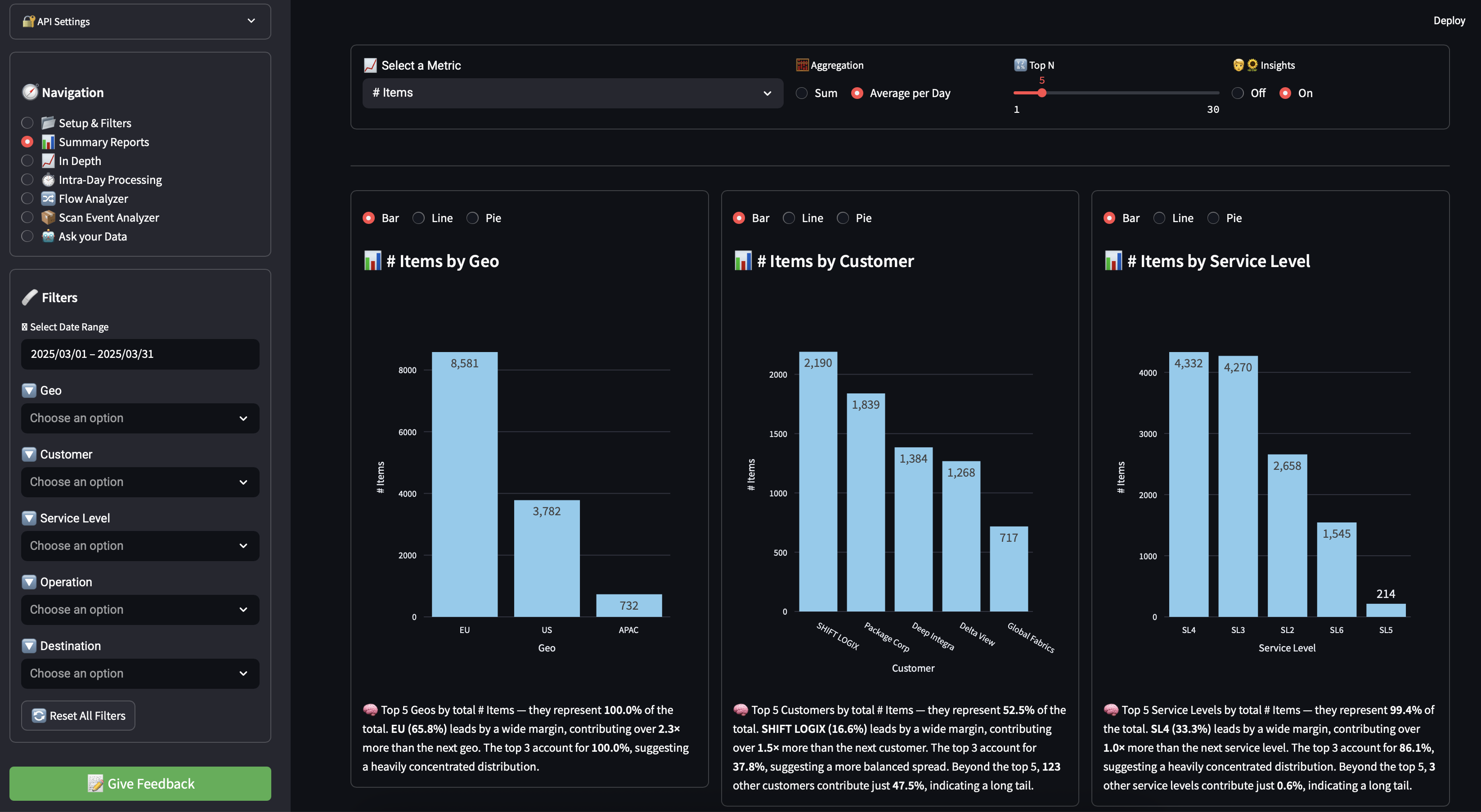Click the Summary Reports bar chart icon
Viewport: 1481px width, 812px height.
pos(48,142)
